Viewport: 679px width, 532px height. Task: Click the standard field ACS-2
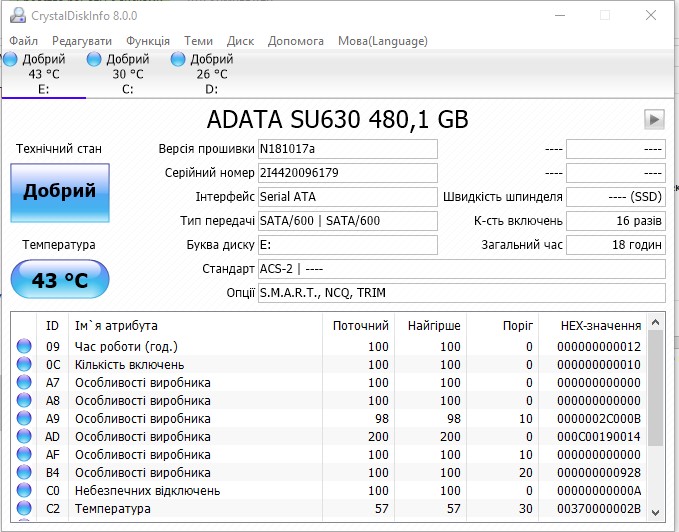point(462,269)
